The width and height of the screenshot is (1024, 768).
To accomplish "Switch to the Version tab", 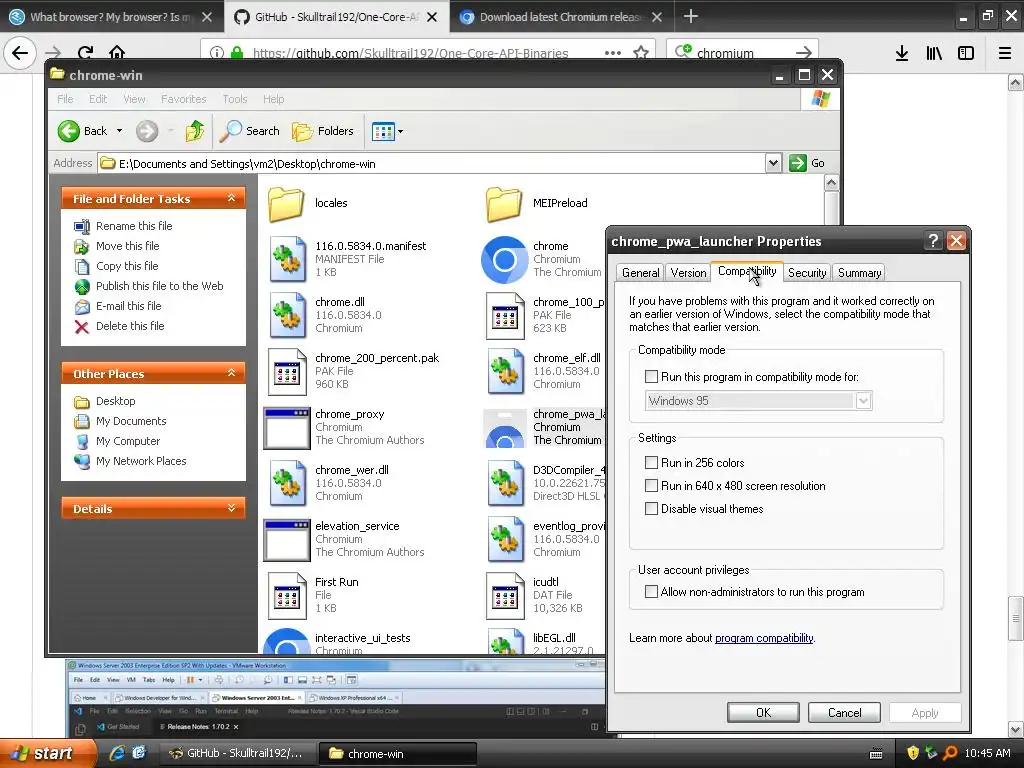I will click(688, 273).
